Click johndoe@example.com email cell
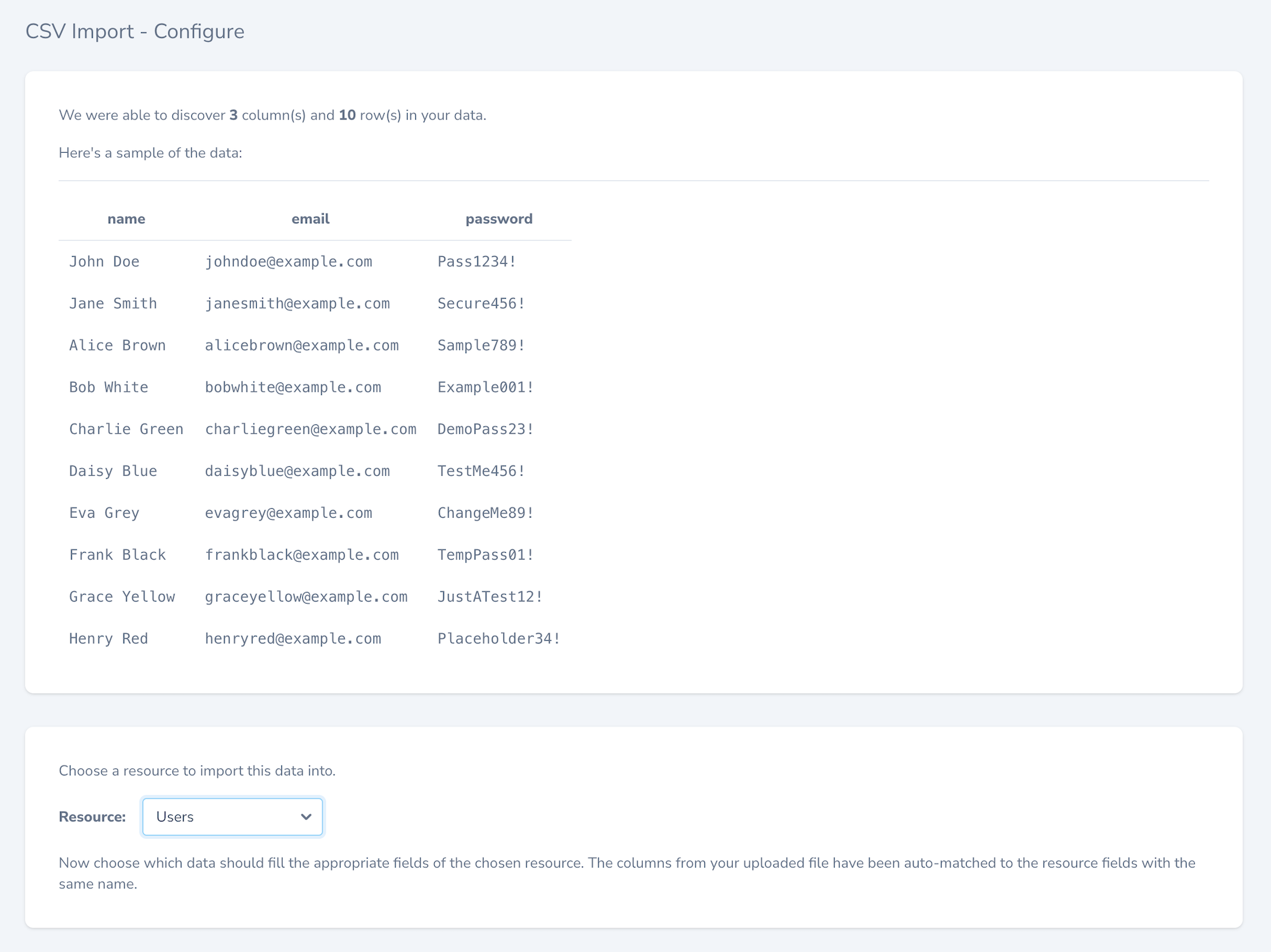This screenshot has height=952, width=1271. (288, 261)
